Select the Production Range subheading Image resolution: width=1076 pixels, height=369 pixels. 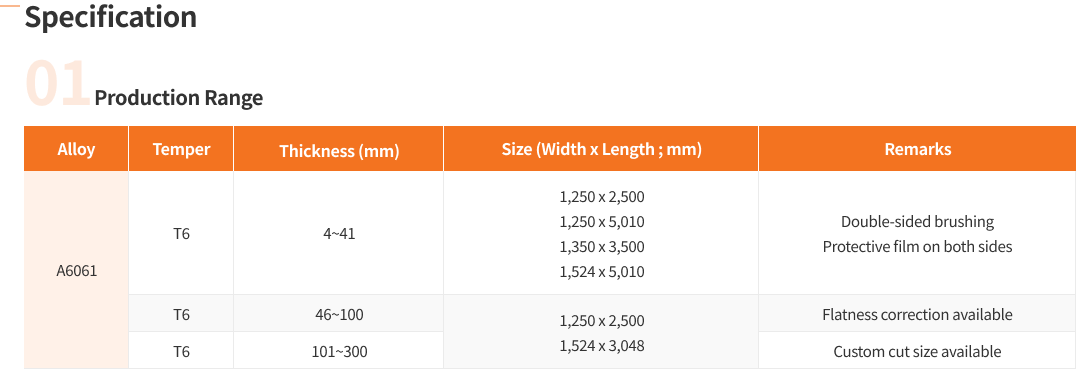(x=178, y=98)
